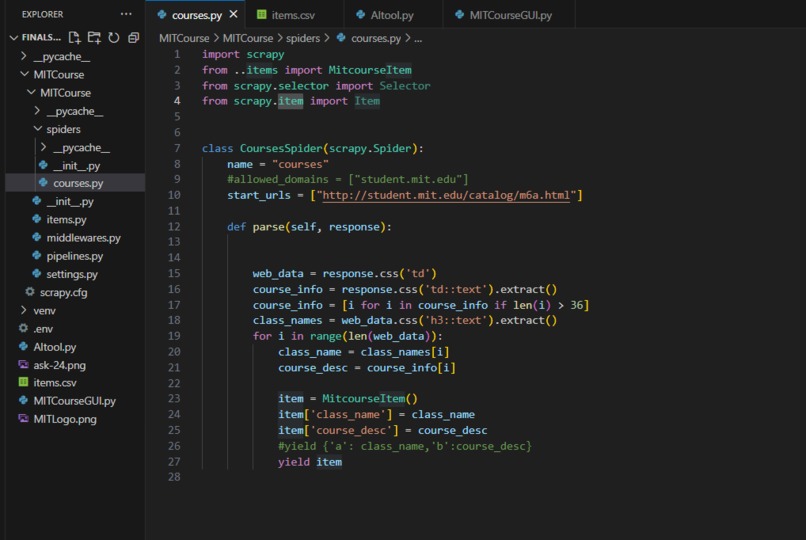Switch to the AItool.py tab

(392, 15)
